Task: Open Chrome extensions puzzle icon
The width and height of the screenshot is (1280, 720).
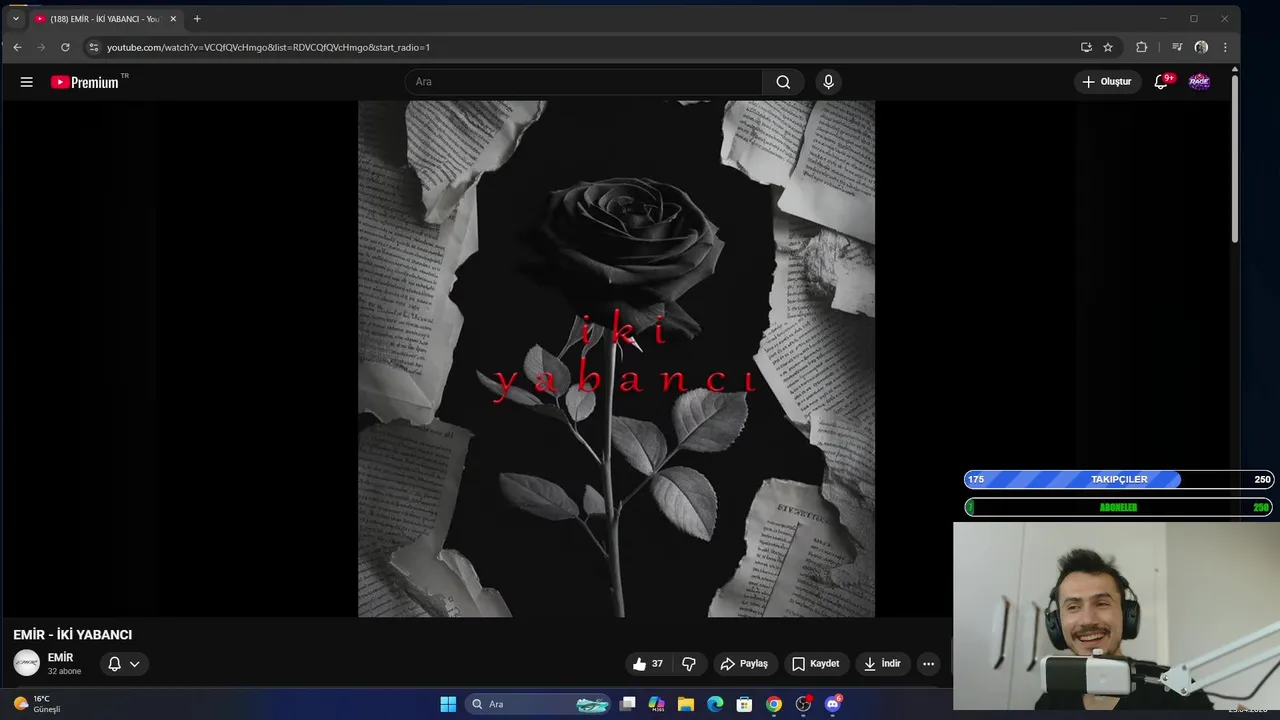Action: [1141, 47]
